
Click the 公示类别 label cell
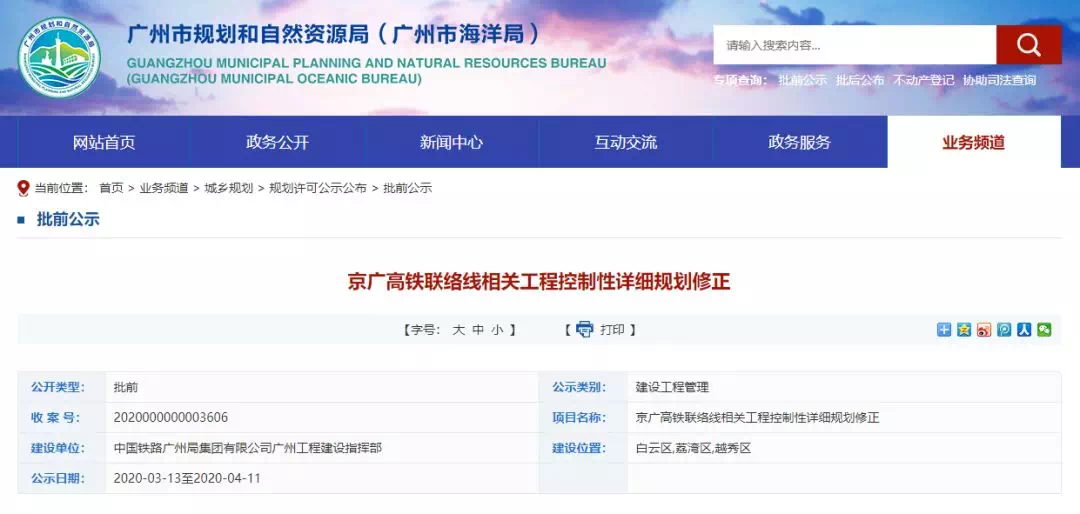pyautogui.click(x=583, y=387)
